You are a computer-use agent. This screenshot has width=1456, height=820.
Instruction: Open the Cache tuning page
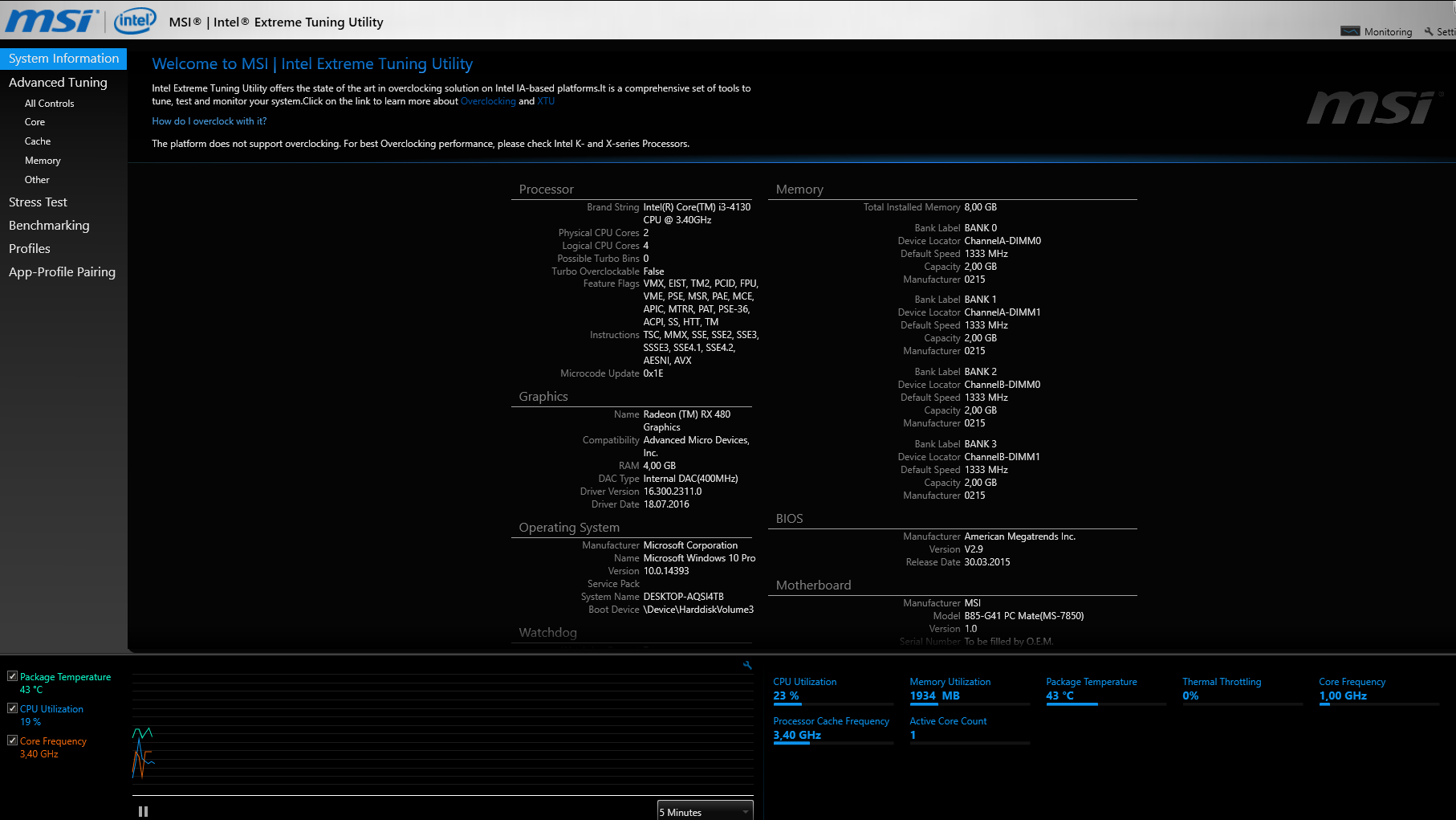pos(38,141)
